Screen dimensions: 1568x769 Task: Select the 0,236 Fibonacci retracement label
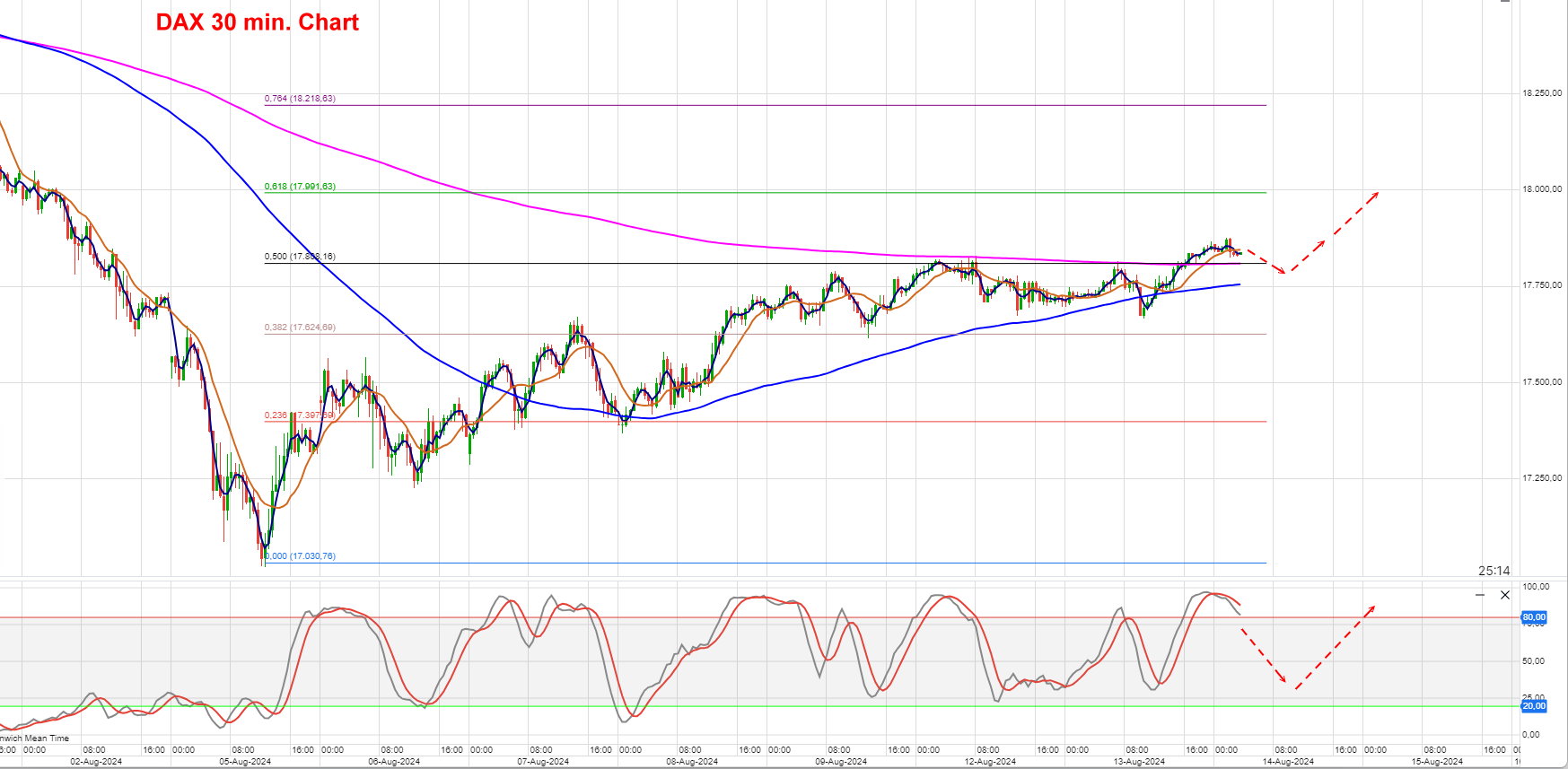(x=300, y=415)
